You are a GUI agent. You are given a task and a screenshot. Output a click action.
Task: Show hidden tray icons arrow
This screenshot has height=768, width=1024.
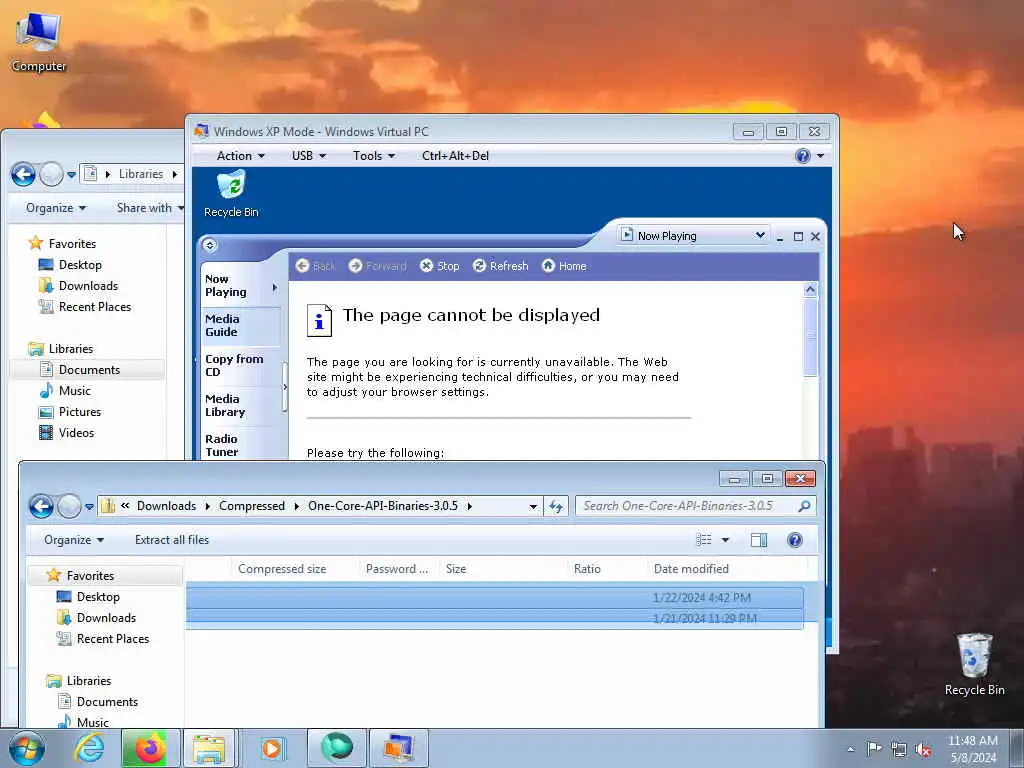click(850, 749)
